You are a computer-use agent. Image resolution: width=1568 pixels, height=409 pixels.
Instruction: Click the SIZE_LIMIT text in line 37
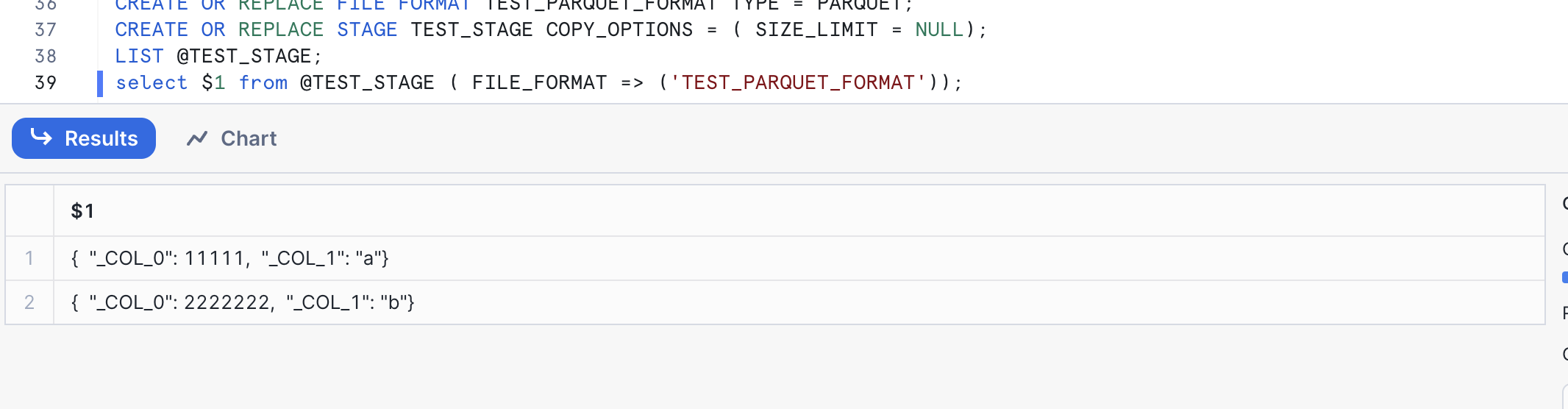816,29
